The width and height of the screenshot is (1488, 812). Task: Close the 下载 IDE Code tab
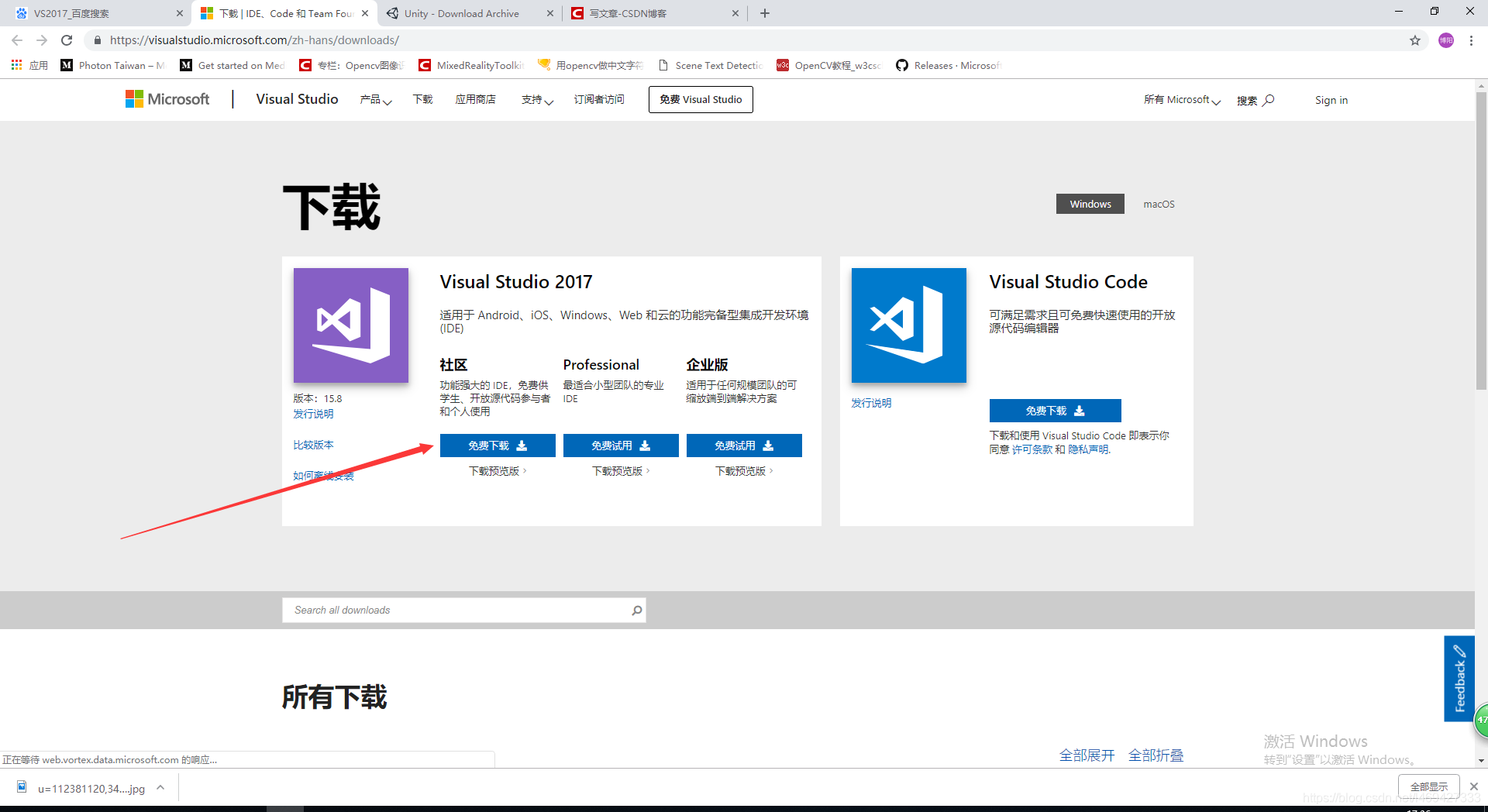[365, 13]
